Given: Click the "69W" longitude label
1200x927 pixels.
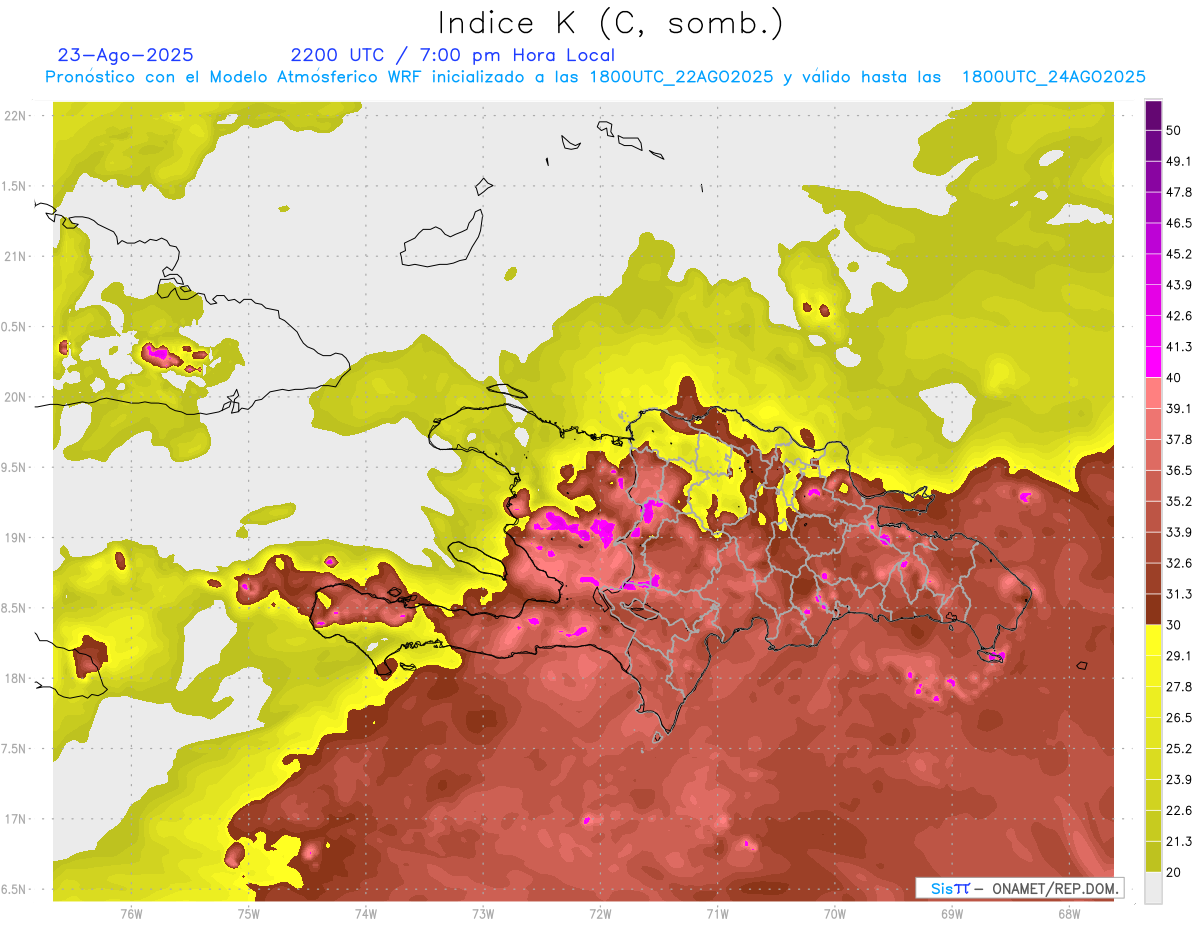Looking at the screenshot, I should [952, 913].
